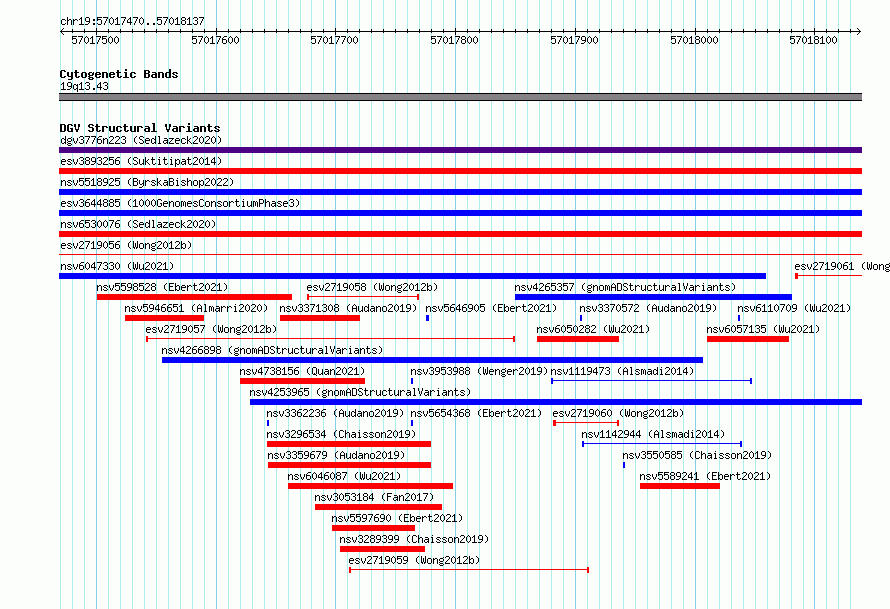Open nsv6057135 (Wu2021) label
Screen dimensions: 890x609
763,329
